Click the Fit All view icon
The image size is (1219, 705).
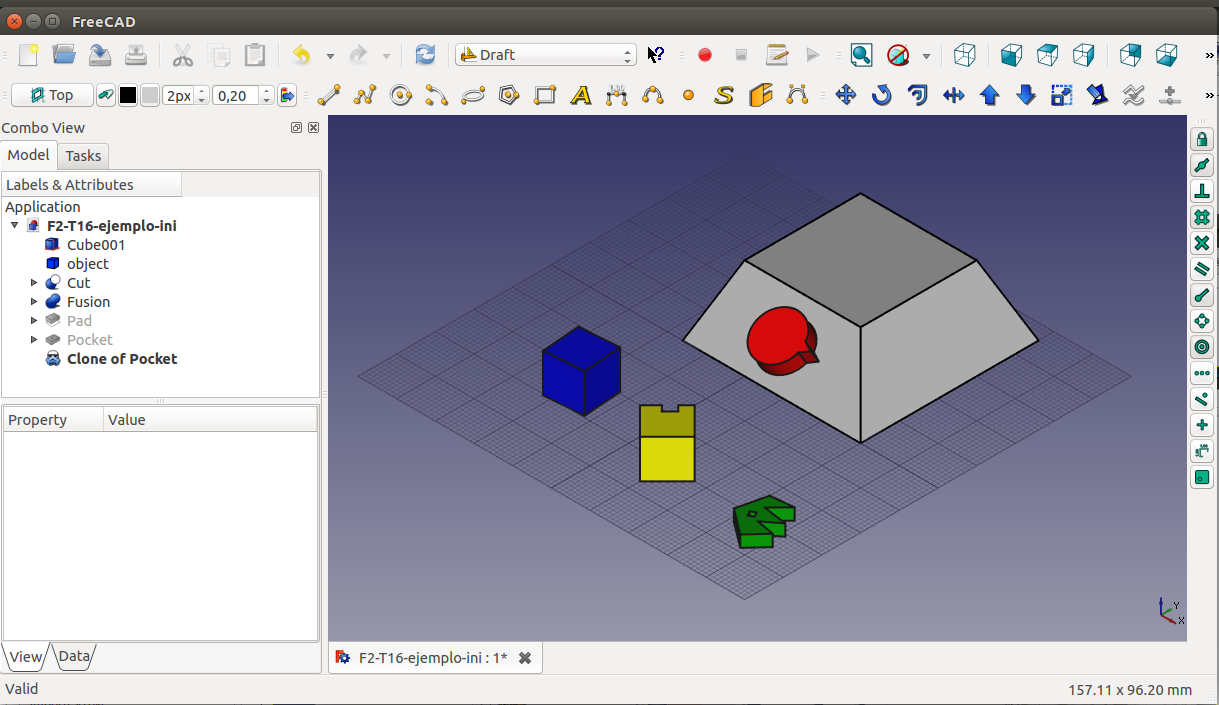click(x=861, y=55)
